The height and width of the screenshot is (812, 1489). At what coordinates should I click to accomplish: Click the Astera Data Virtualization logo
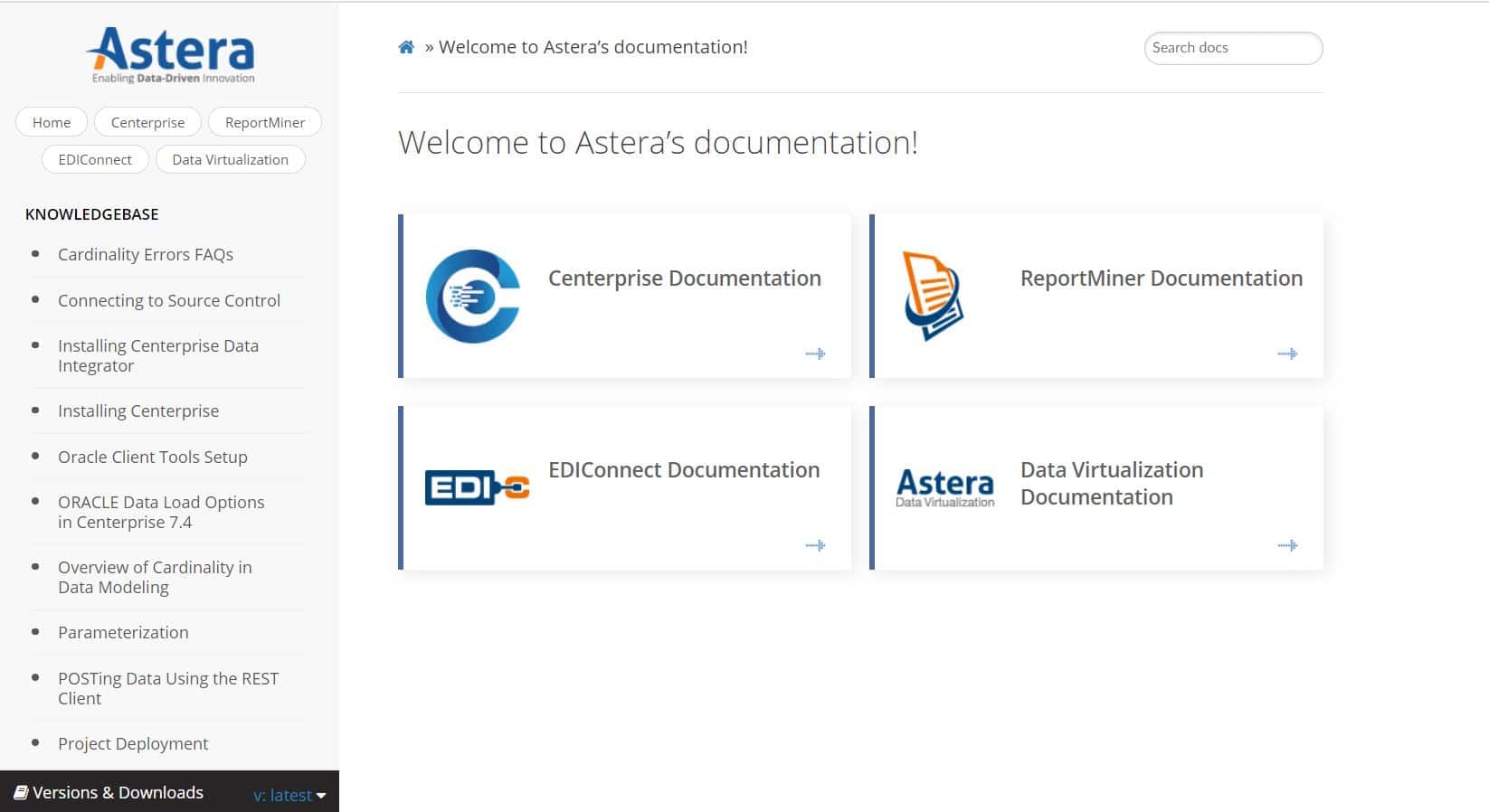tap(944, 487)
